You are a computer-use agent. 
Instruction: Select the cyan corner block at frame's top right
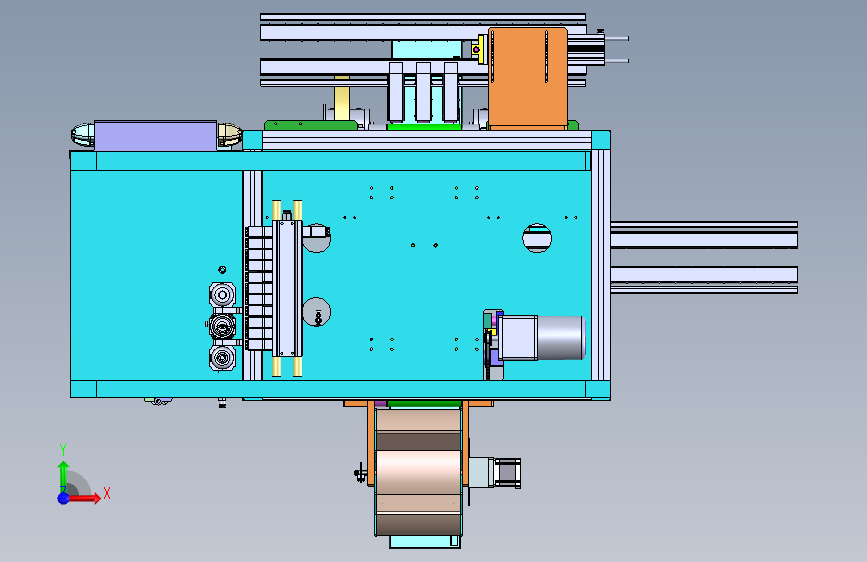[600, 140]
